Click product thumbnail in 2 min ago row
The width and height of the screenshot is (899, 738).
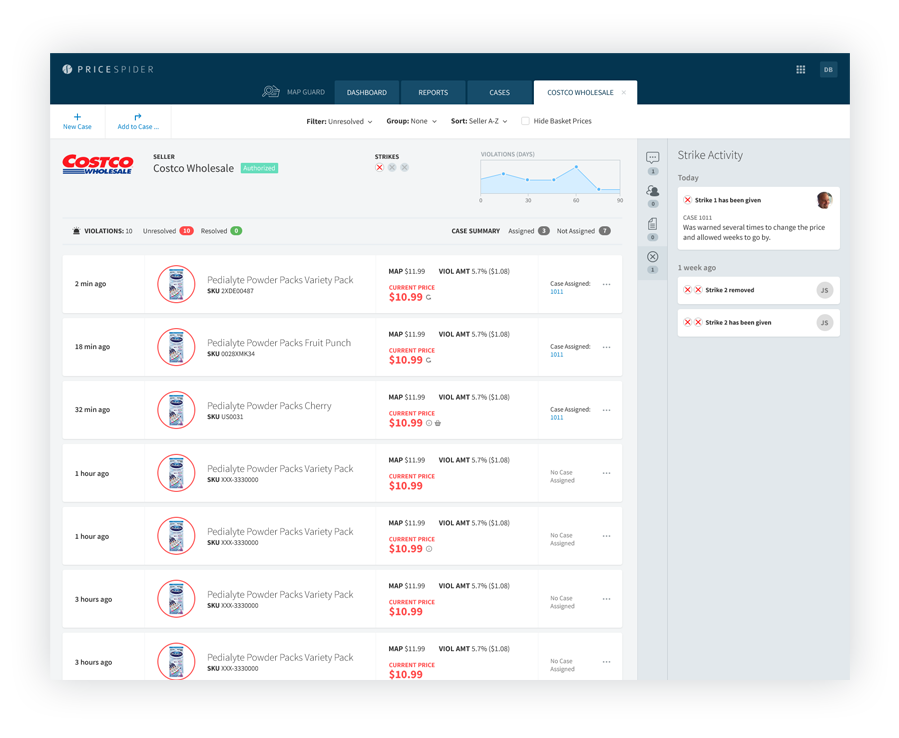pyautogui.click(x=177, y=284)
